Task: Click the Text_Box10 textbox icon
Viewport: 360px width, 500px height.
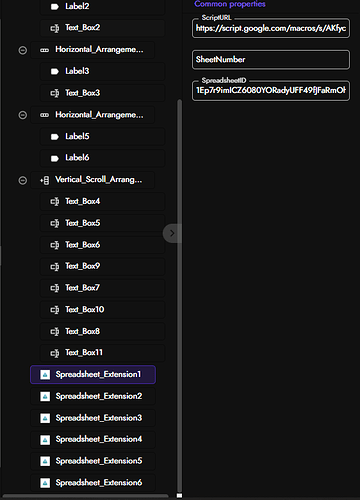Action: point(55,310)
